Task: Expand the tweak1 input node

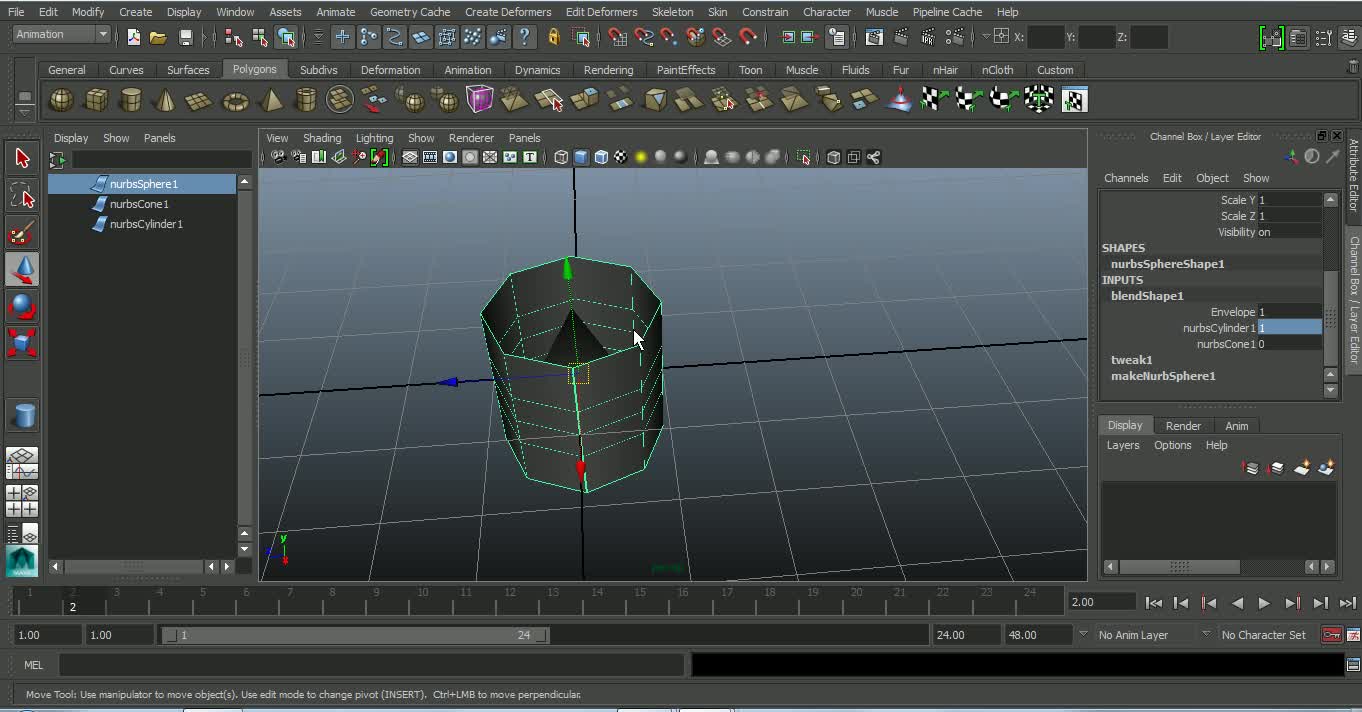Action: pos(1131,360)
